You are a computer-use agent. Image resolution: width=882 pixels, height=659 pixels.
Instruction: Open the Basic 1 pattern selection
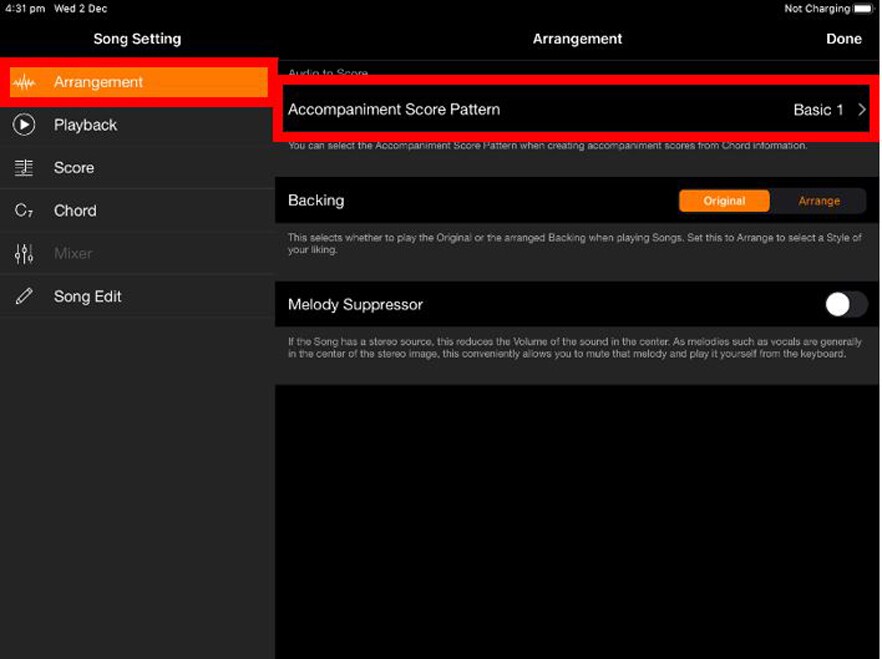818,110
